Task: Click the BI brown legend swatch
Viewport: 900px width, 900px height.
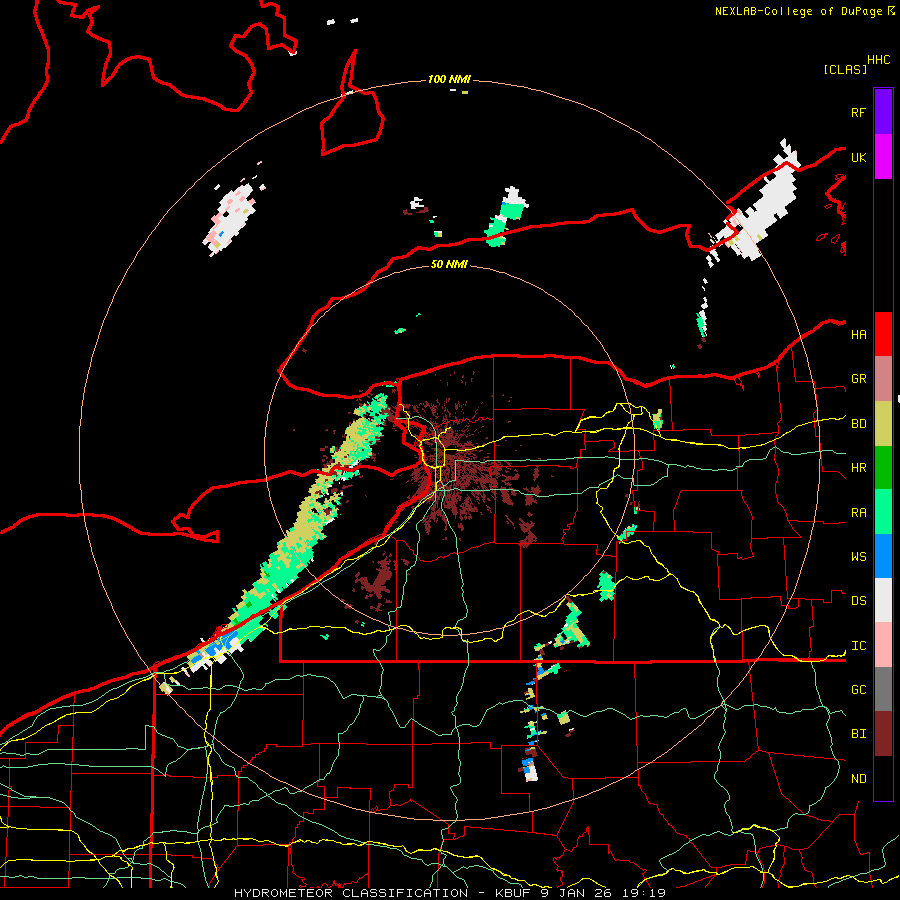Action: 883,734
